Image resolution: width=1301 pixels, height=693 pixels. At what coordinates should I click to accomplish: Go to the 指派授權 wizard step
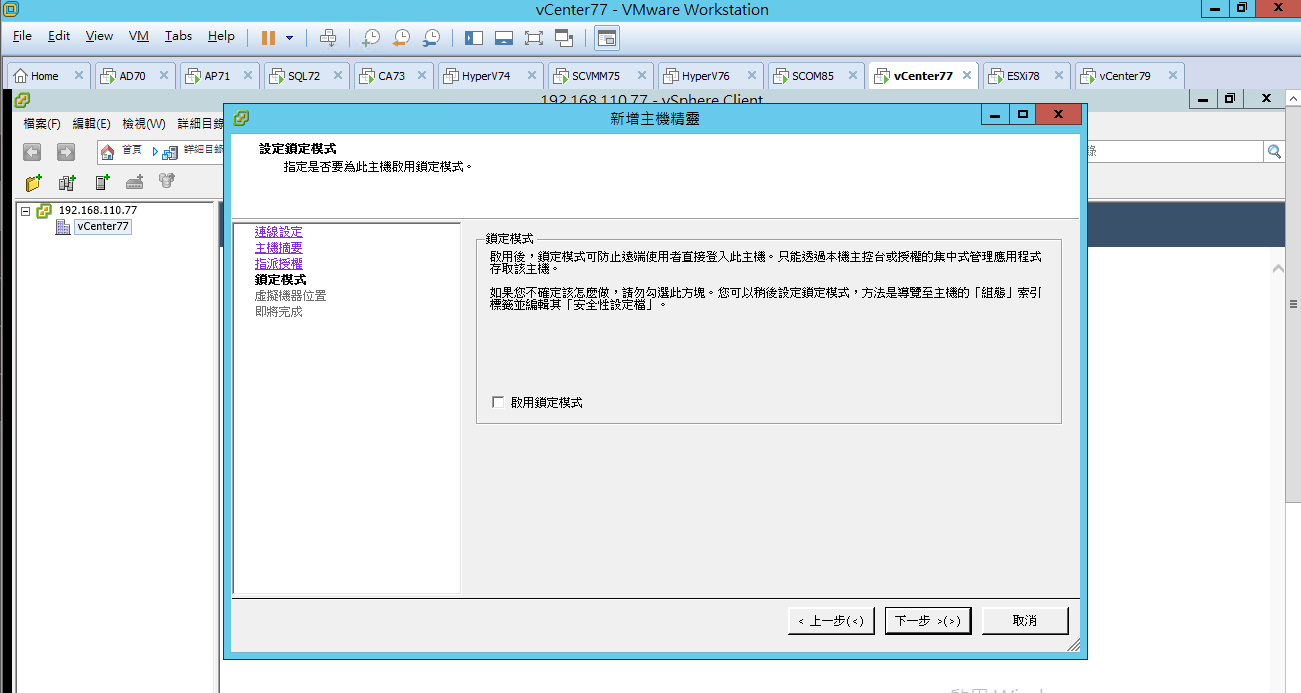pos(278,264)
